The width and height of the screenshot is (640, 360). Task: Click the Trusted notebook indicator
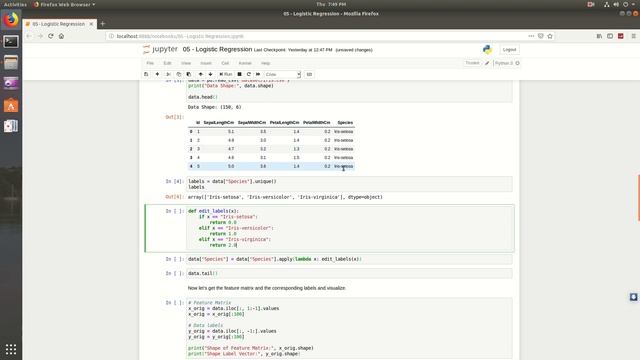pos(472,63)
